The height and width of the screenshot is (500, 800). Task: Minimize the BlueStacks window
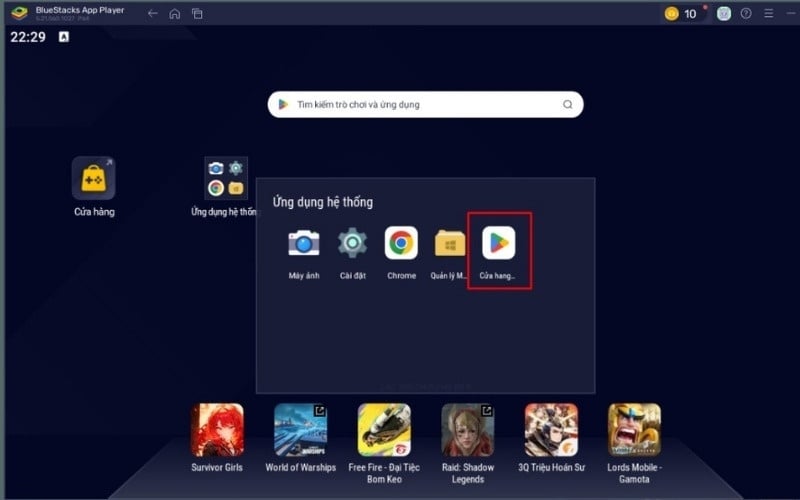point(791,14)
